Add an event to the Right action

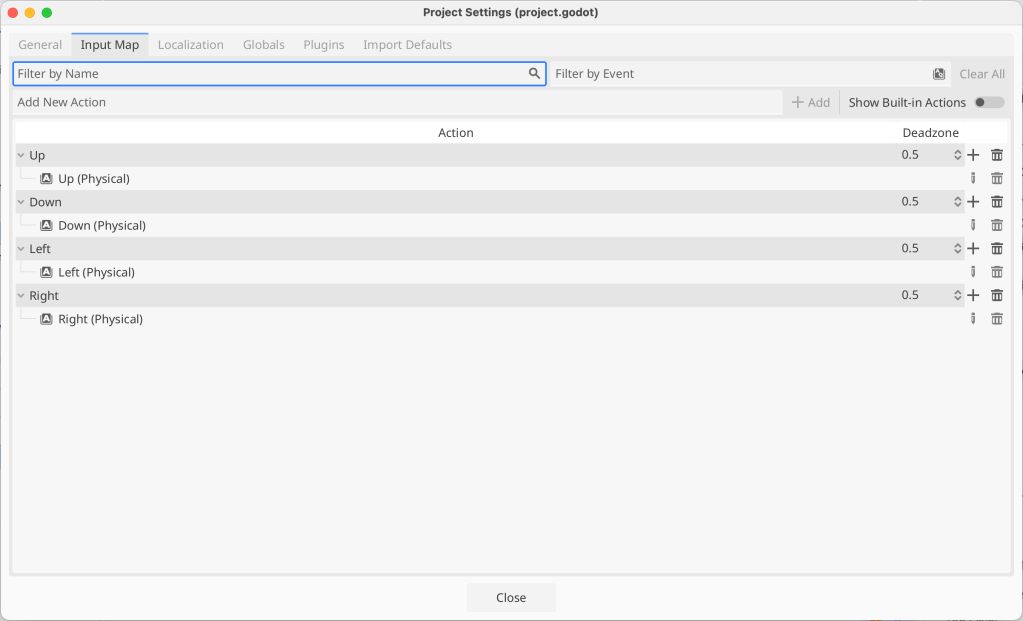973,296
